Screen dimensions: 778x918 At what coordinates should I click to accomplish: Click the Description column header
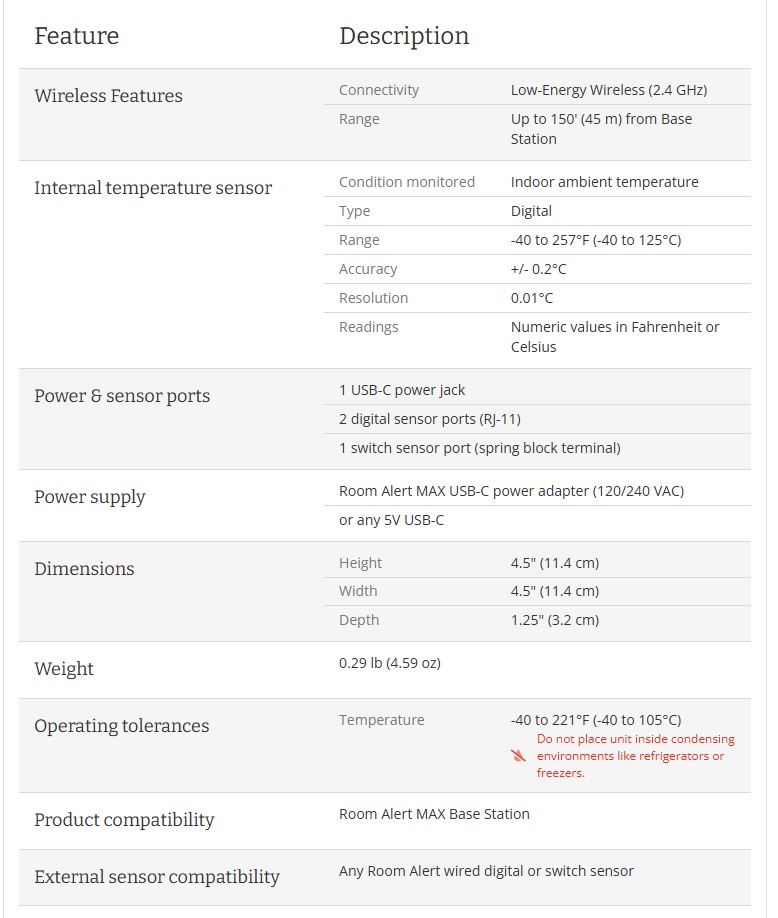click(x=404, y=36)
